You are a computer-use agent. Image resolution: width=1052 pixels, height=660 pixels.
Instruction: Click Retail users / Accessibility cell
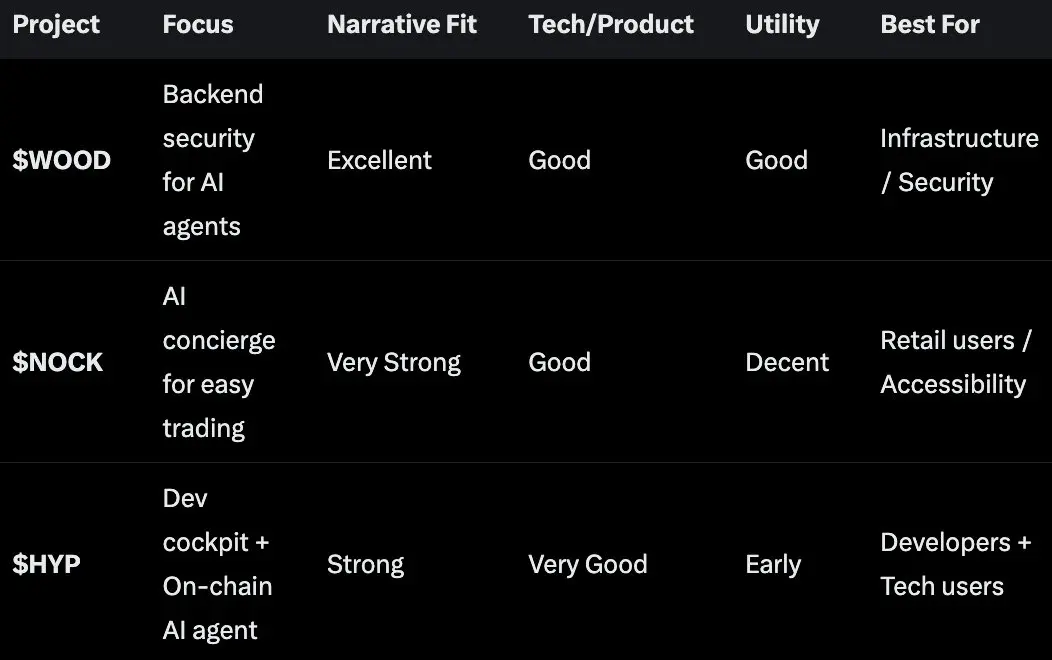[x=956, y=362]
